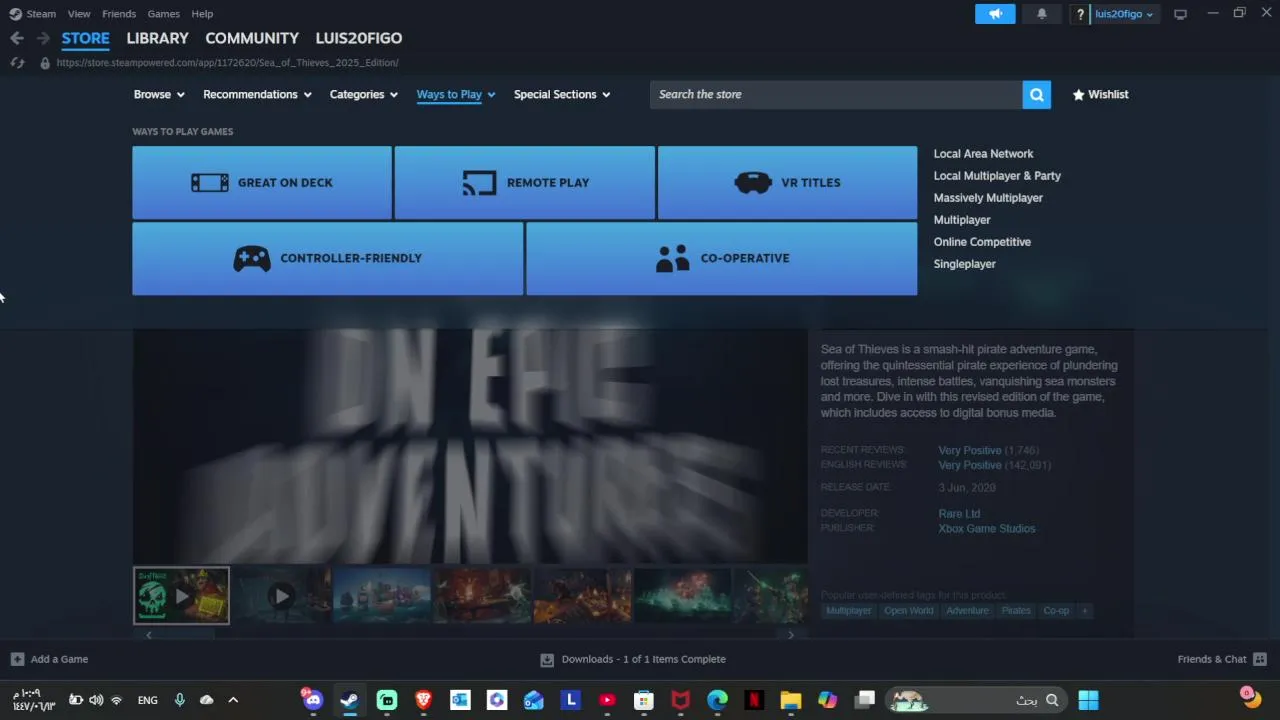This screenshot has width=1280, height=720.
Task: Click Add a Game
Action: point(49,659)
